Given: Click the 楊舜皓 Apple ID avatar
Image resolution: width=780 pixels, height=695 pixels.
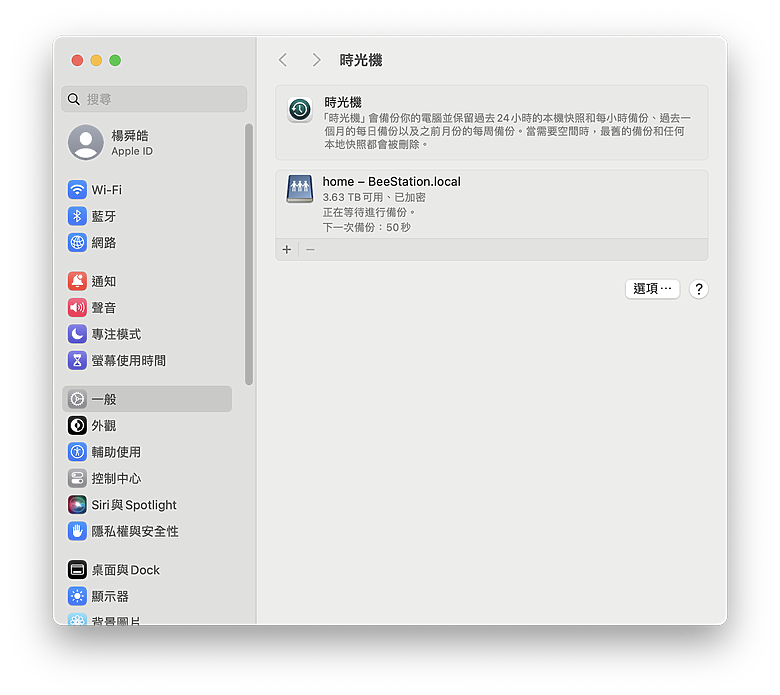Looking at the screenshot, I should pyautogui.click(x=86, y=142).
